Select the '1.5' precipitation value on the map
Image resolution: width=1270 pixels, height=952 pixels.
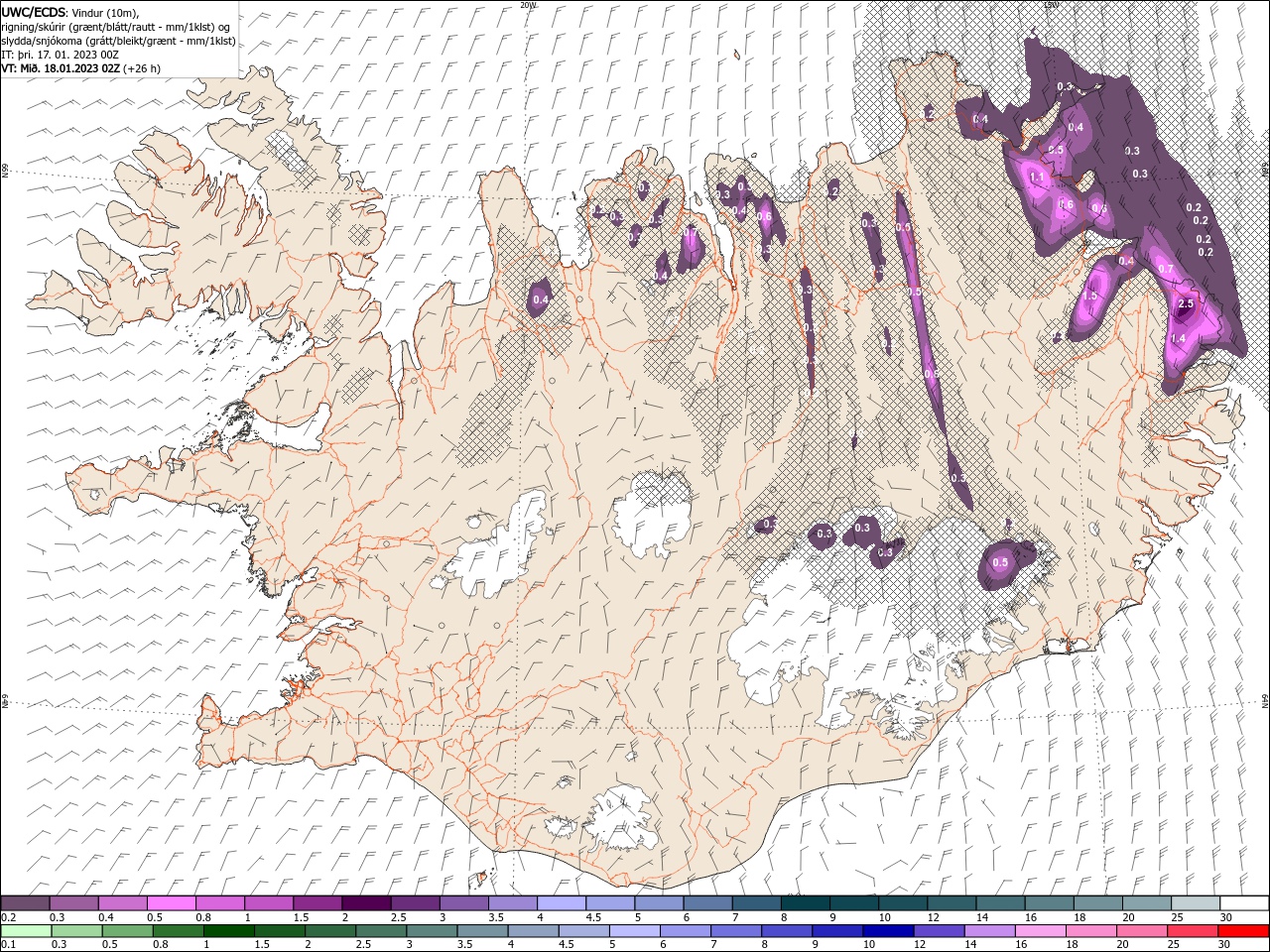pos(1089,296)
